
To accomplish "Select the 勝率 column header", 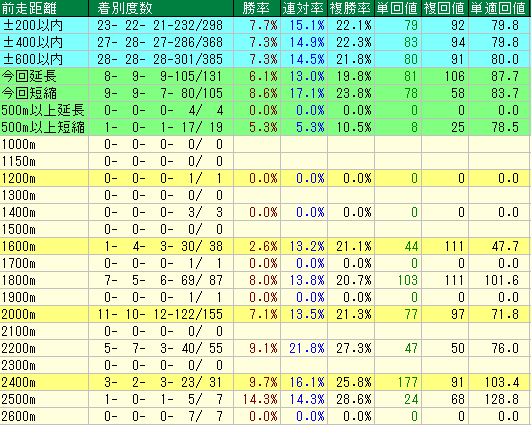I will pyautogui.click(x=257, y=8).
